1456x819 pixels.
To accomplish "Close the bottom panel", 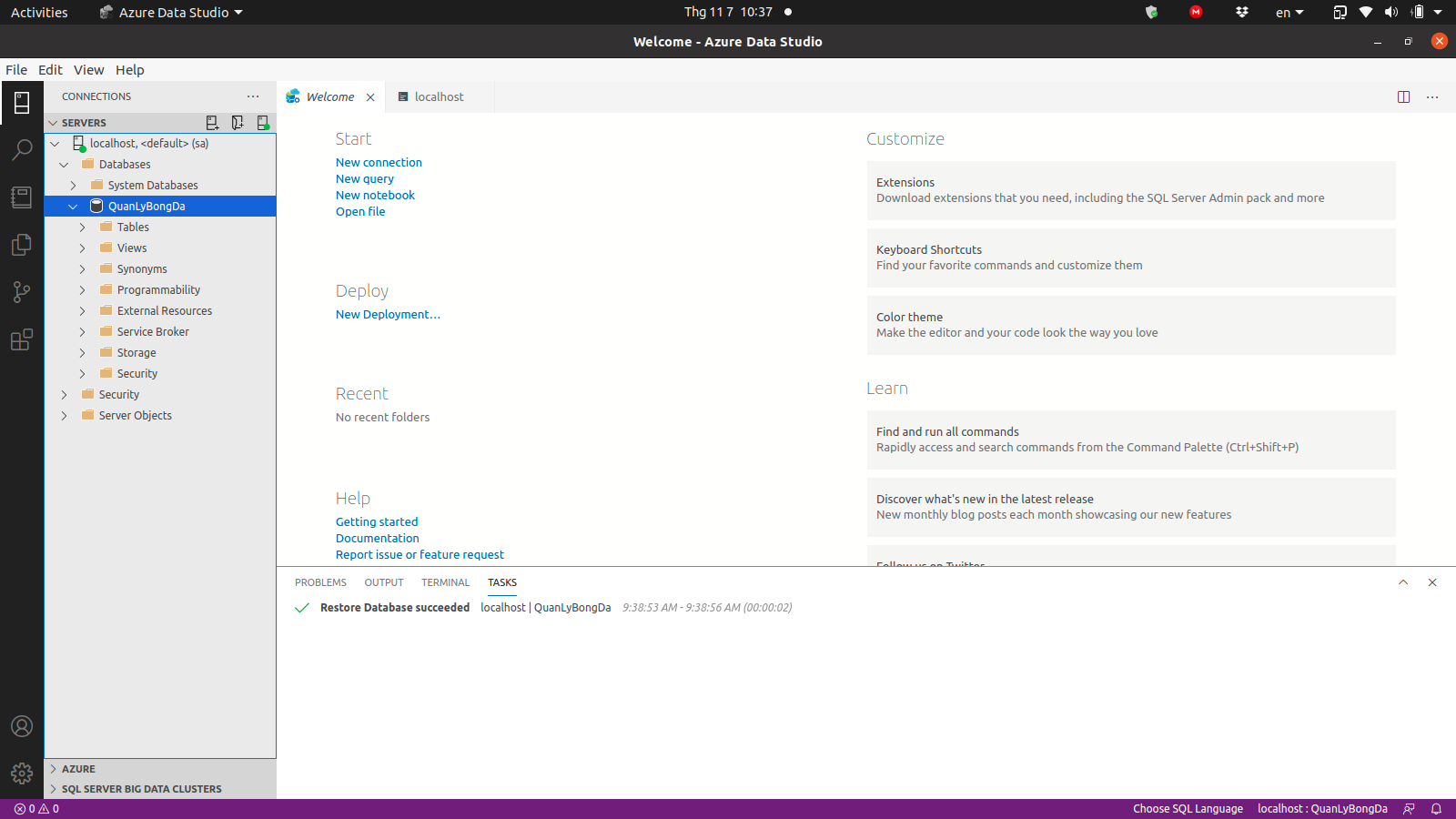I will coord(1432,582).
